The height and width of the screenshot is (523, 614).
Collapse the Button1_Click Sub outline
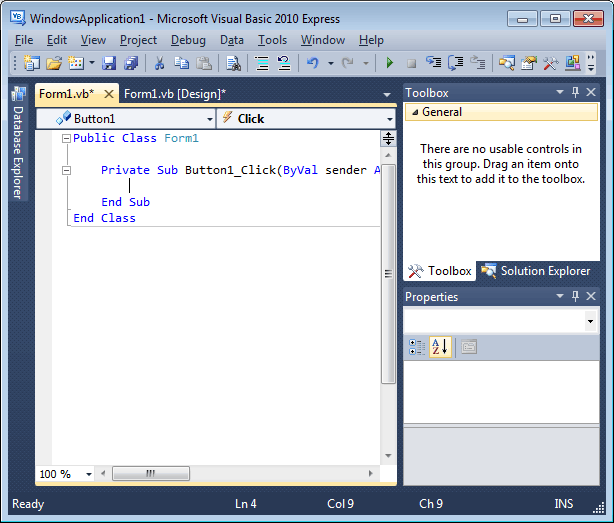(x=66, y=170)
